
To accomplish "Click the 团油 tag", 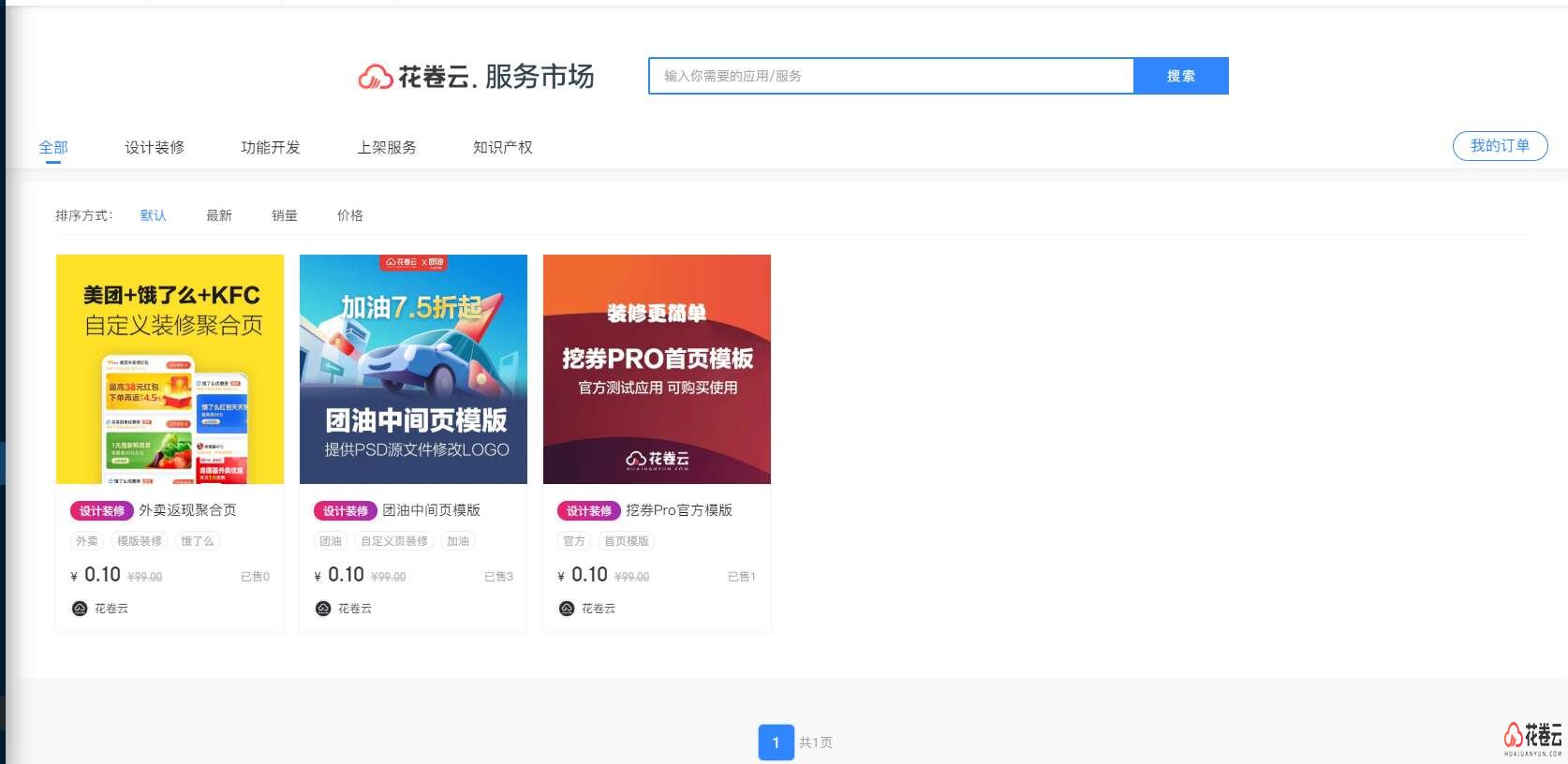I will pyautogui.click(x=331, y=541).
